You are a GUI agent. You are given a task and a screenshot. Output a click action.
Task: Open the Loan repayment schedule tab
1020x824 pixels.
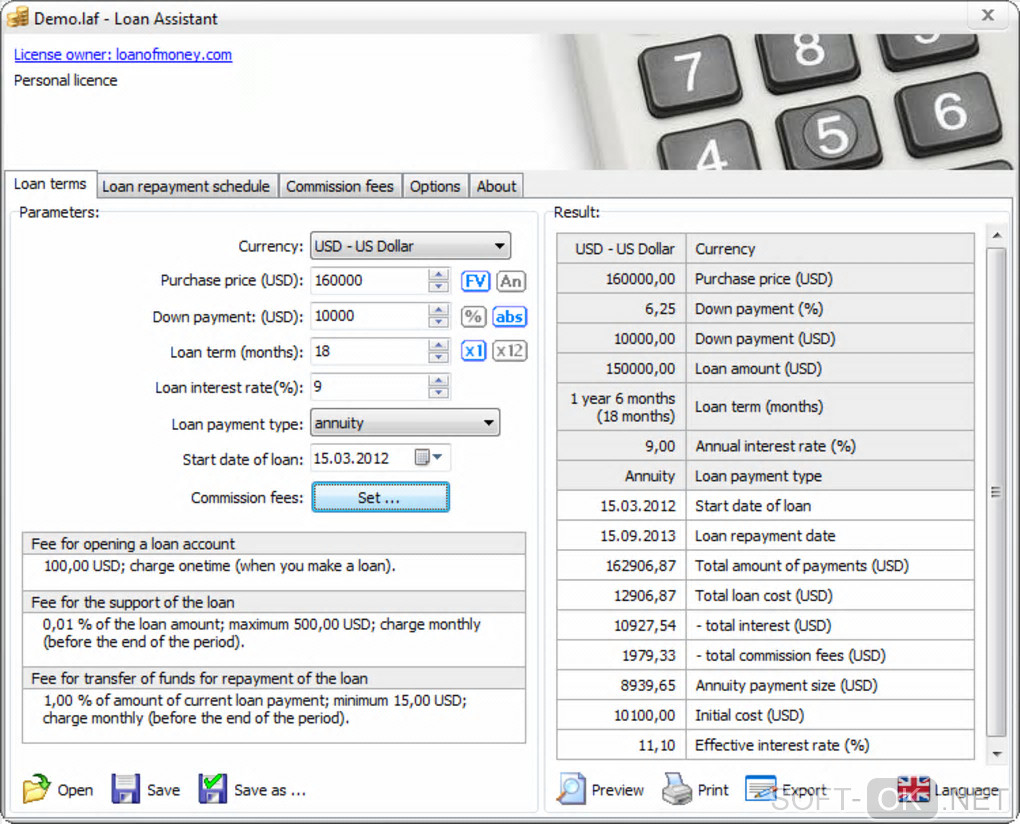[x=186, y=187]
